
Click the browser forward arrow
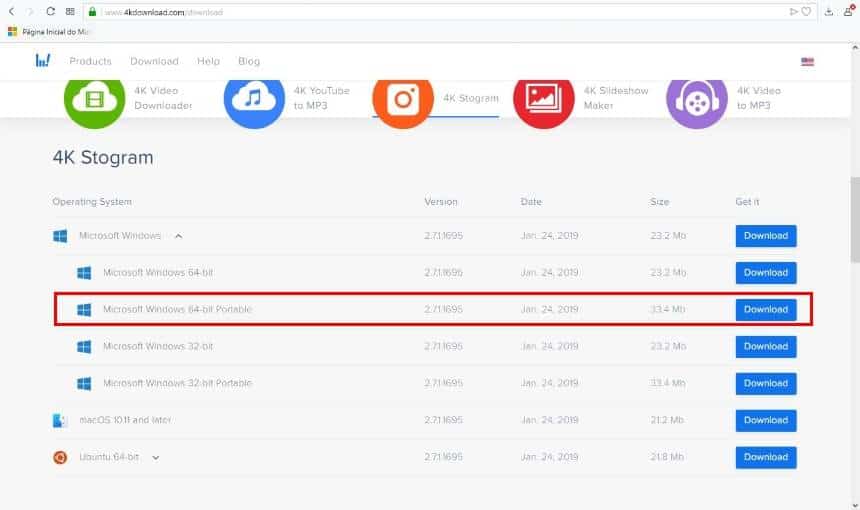tap(30, 12)
